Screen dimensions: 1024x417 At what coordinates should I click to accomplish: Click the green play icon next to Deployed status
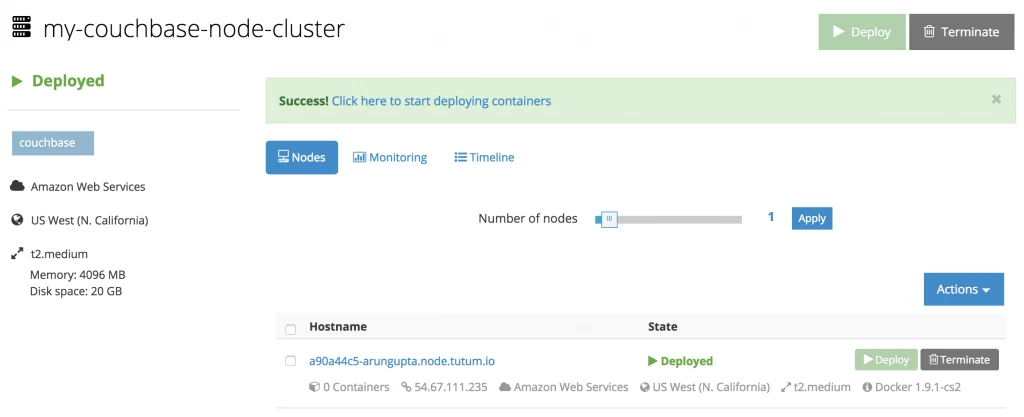click(x=18, y=81)
